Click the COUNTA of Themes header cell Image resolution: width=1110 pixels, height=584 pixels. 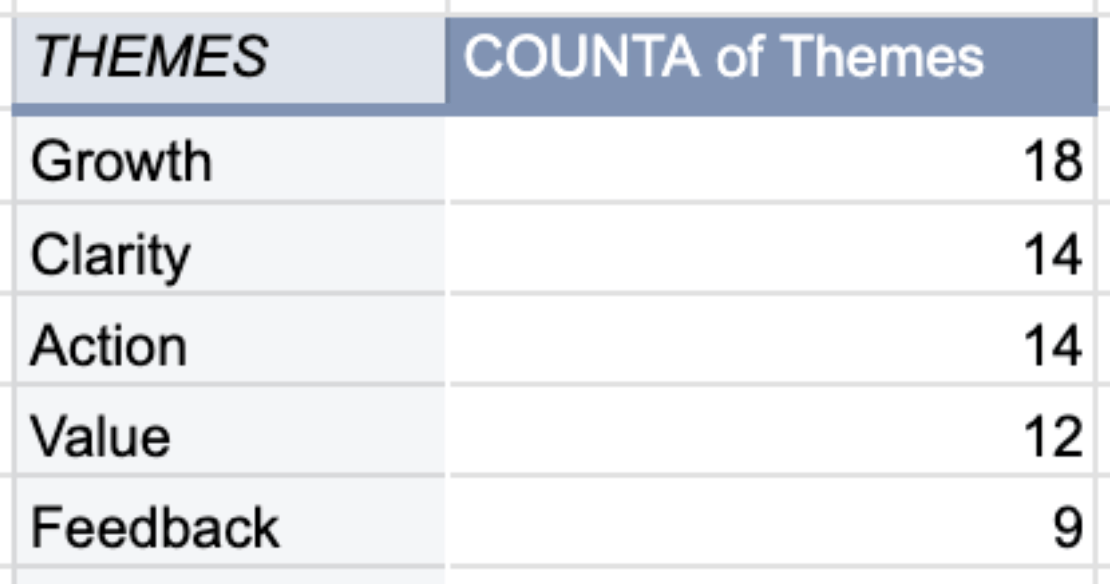pyautogui.click(x=772, y=59)
